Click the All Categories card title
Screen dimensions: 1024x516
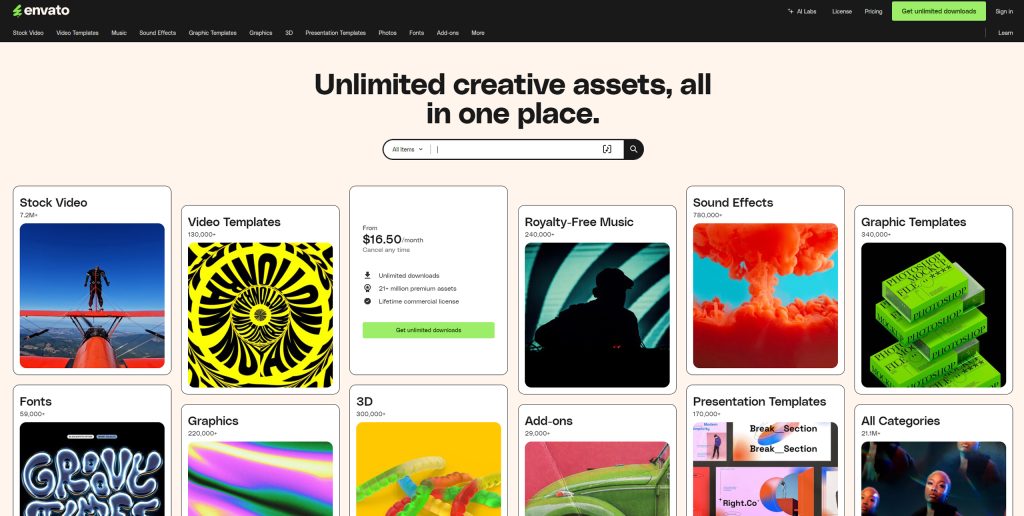click(901, 421)
